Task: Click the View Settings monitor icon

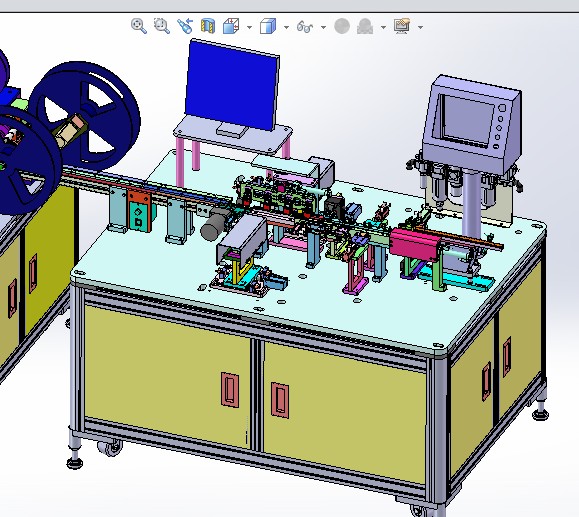Action: coord(402,26)
